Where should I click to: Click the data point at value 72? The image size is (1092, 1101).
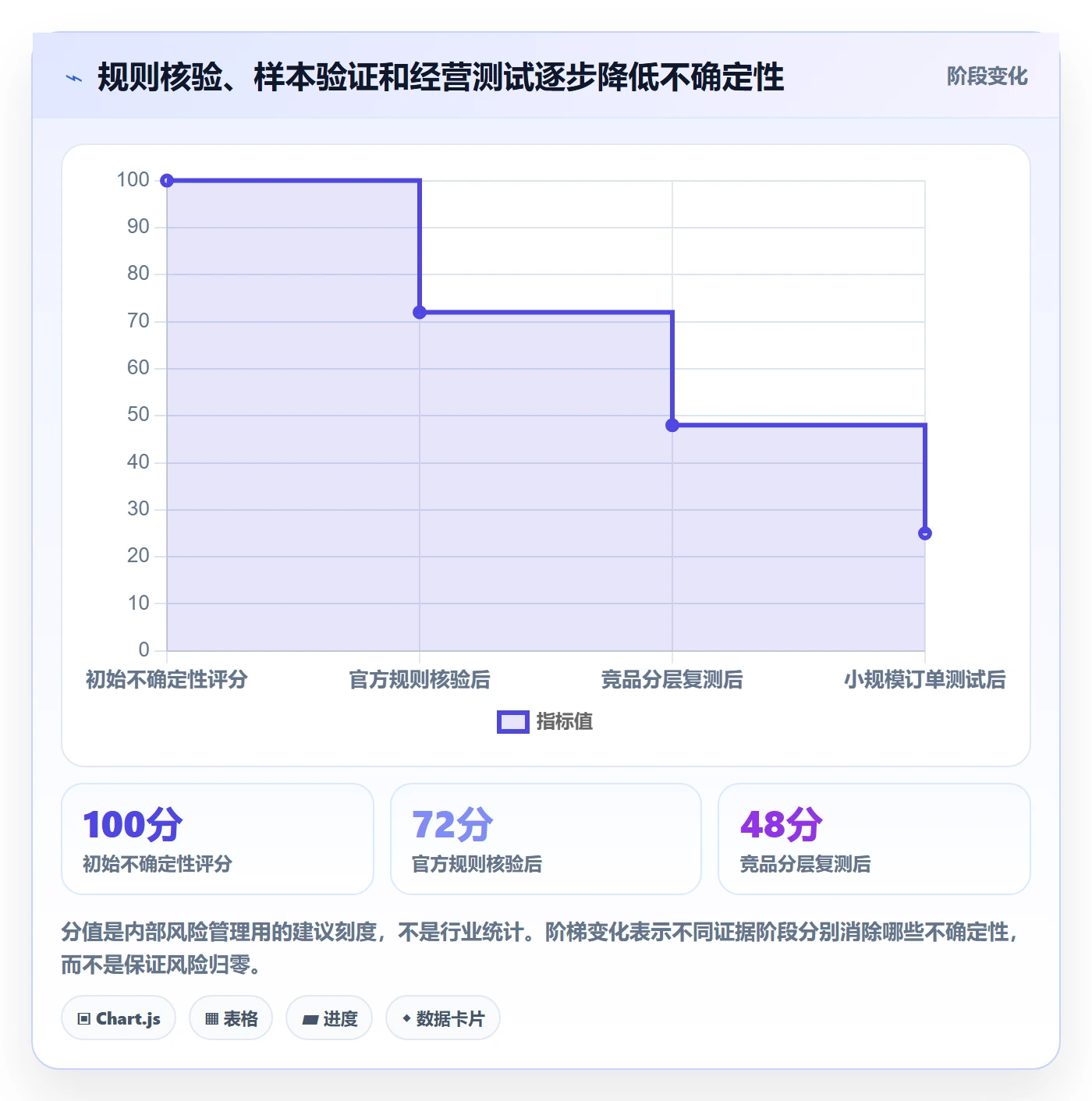pos(420,313)
